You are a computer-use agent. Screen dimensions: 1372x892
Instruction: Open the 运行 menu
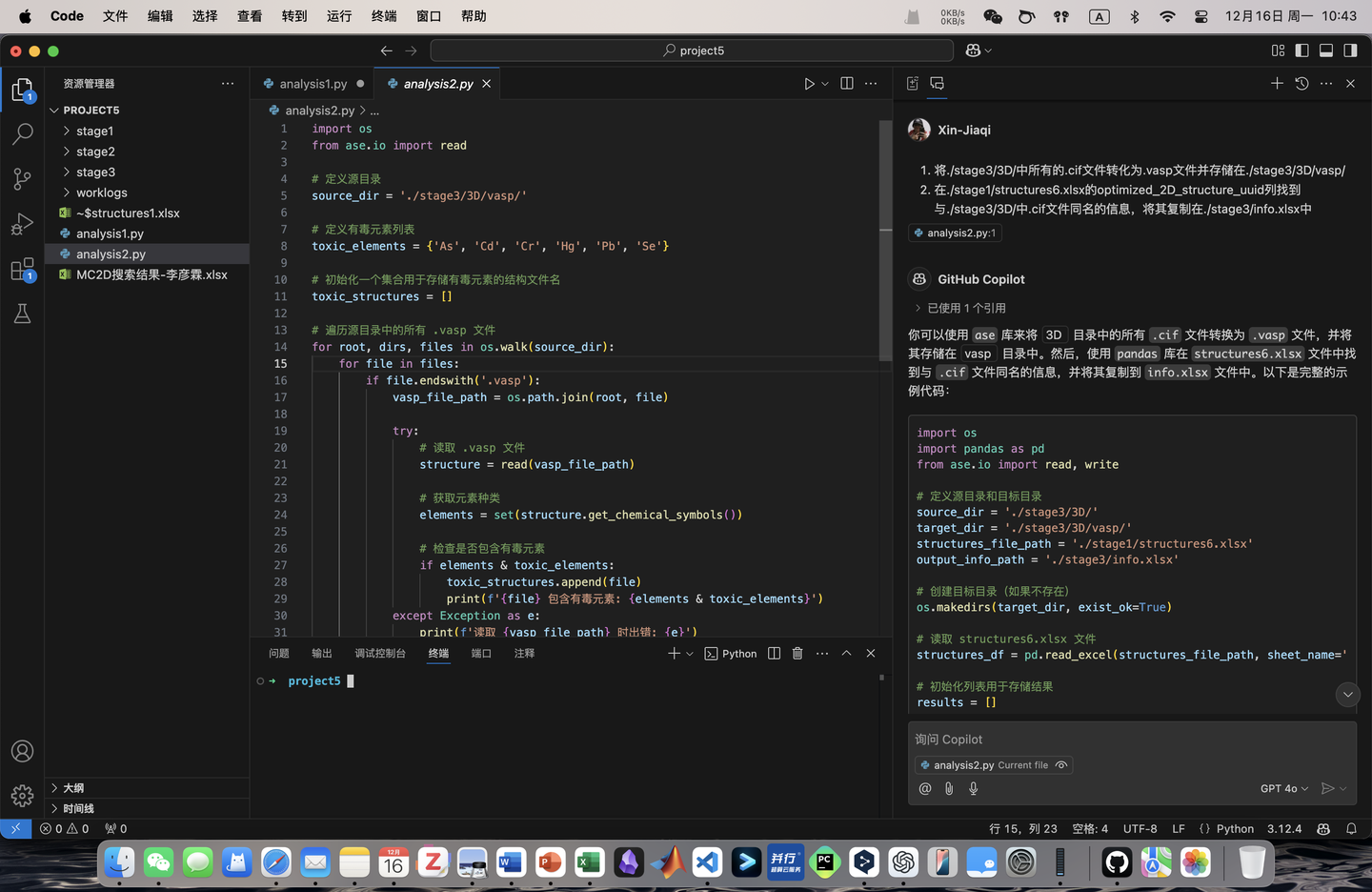tap(338, 15)
